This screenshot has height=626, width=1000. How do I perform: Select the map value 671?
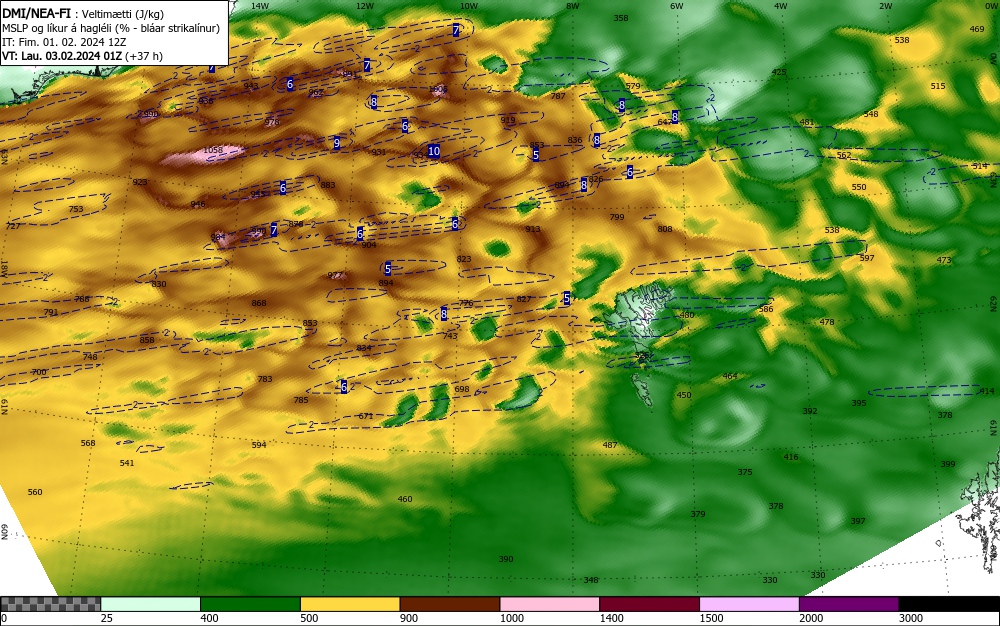[365, 416]
